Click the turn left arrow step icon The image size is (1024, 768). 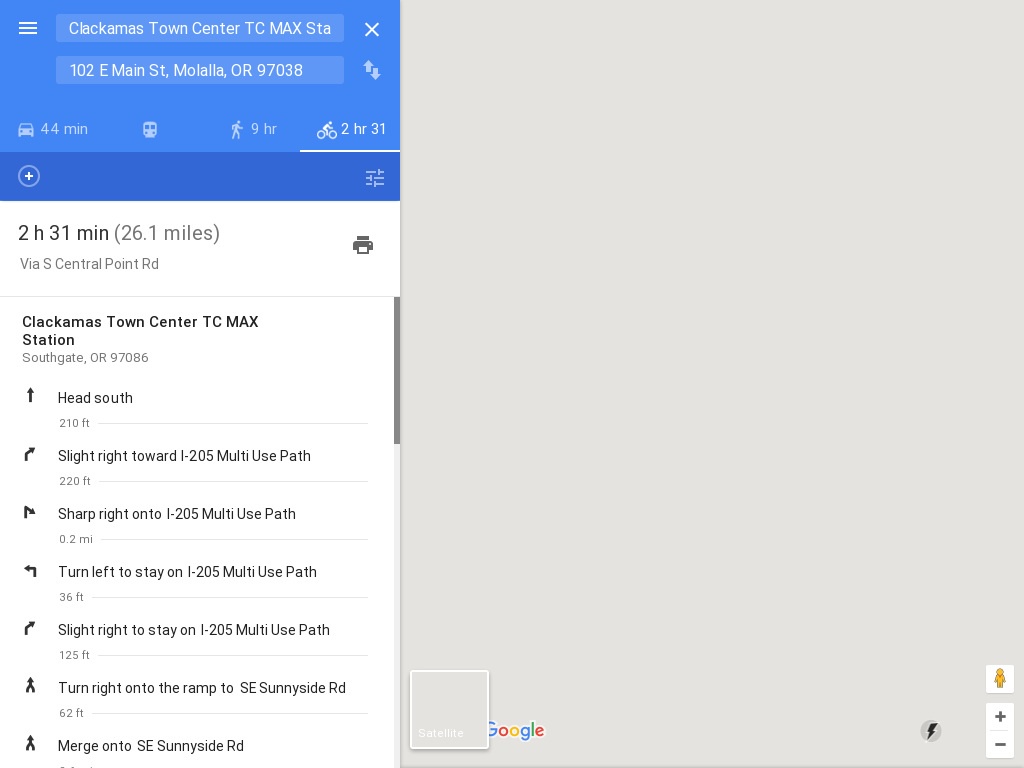pyautogui.click(x=30, y=571)
